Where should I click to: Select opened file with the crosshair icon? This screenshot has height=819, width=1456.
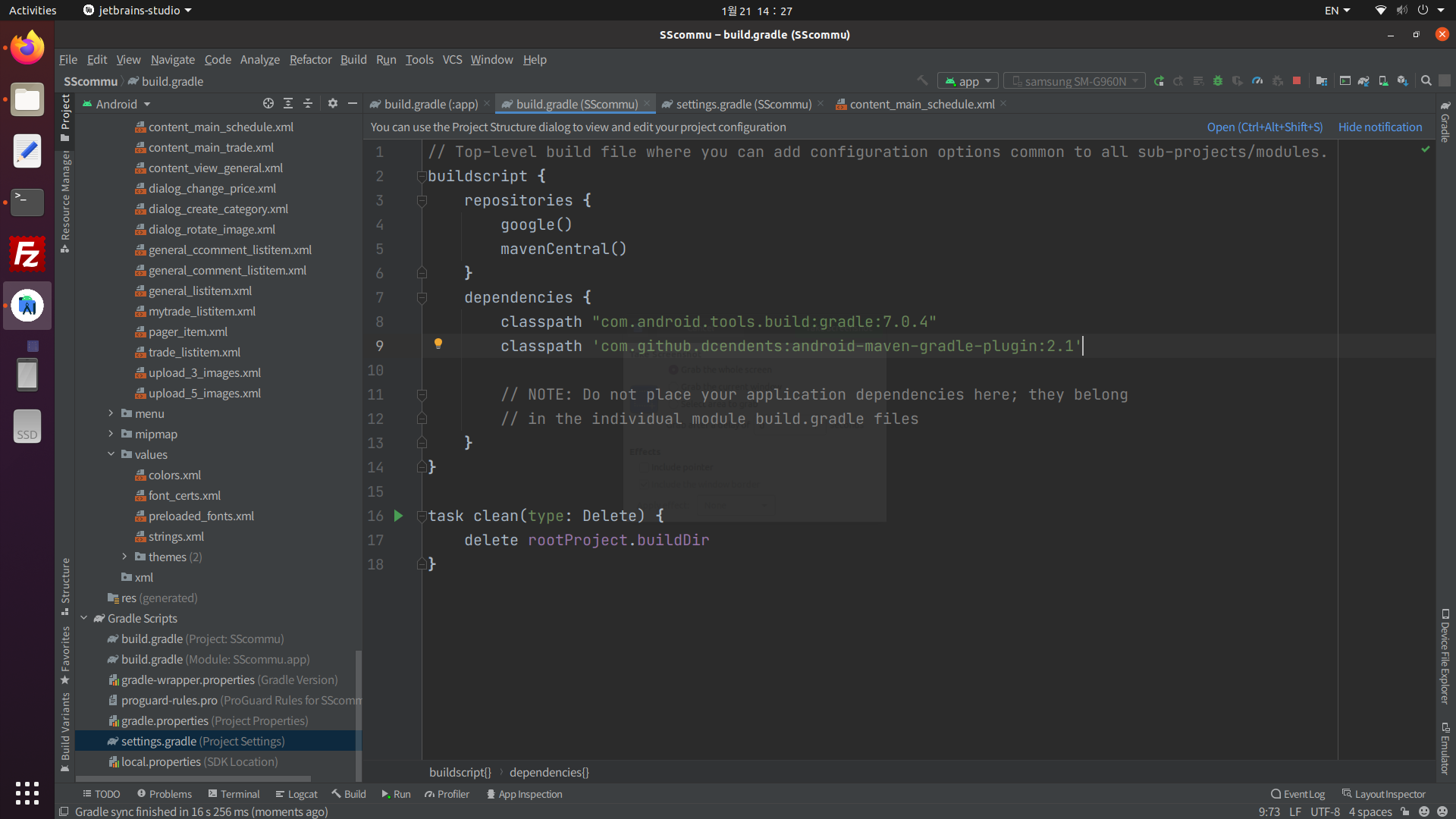click(x=268, y=104)
